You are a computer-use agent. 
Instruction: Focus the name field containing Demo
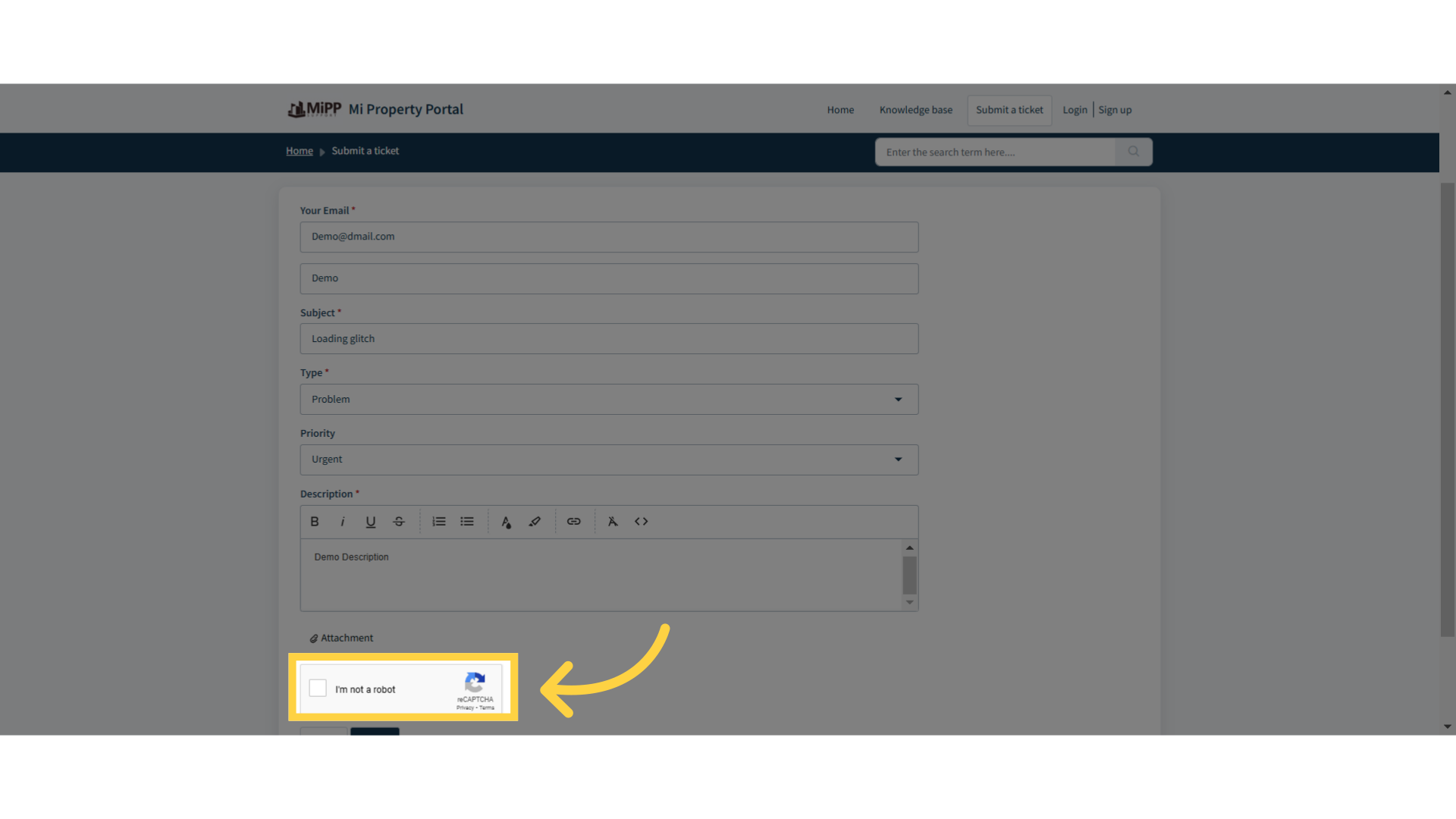pyautogui.click(x=609, y=279)
